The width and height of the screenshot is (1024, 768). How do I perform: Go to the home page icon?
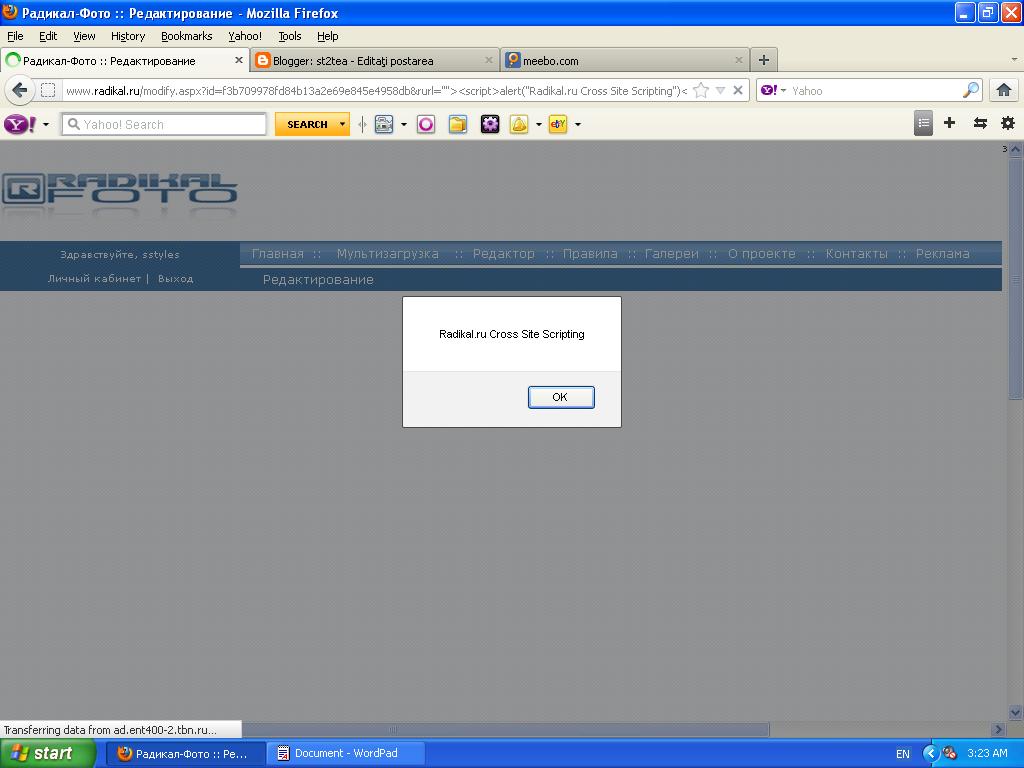[1004, 90]
